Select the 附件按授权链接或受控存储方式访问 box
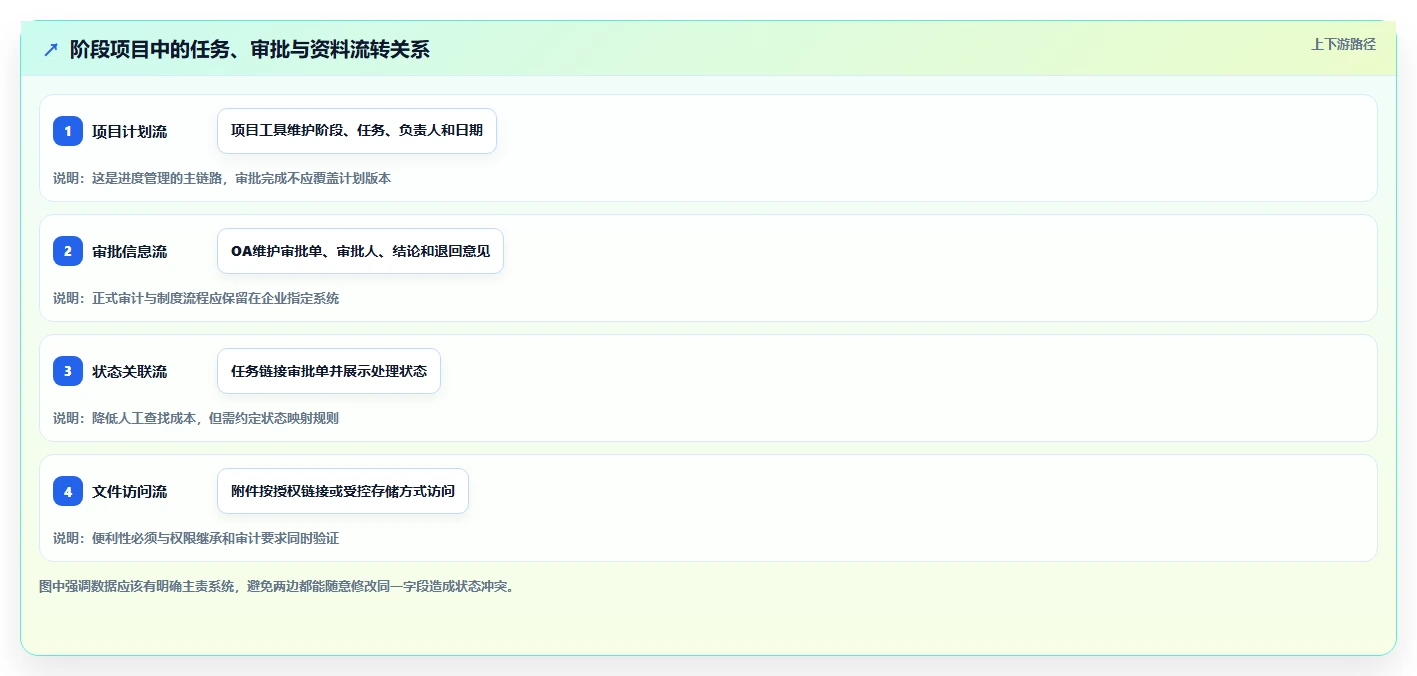This screenshot has height=676, width=1417. coord(343,491)
